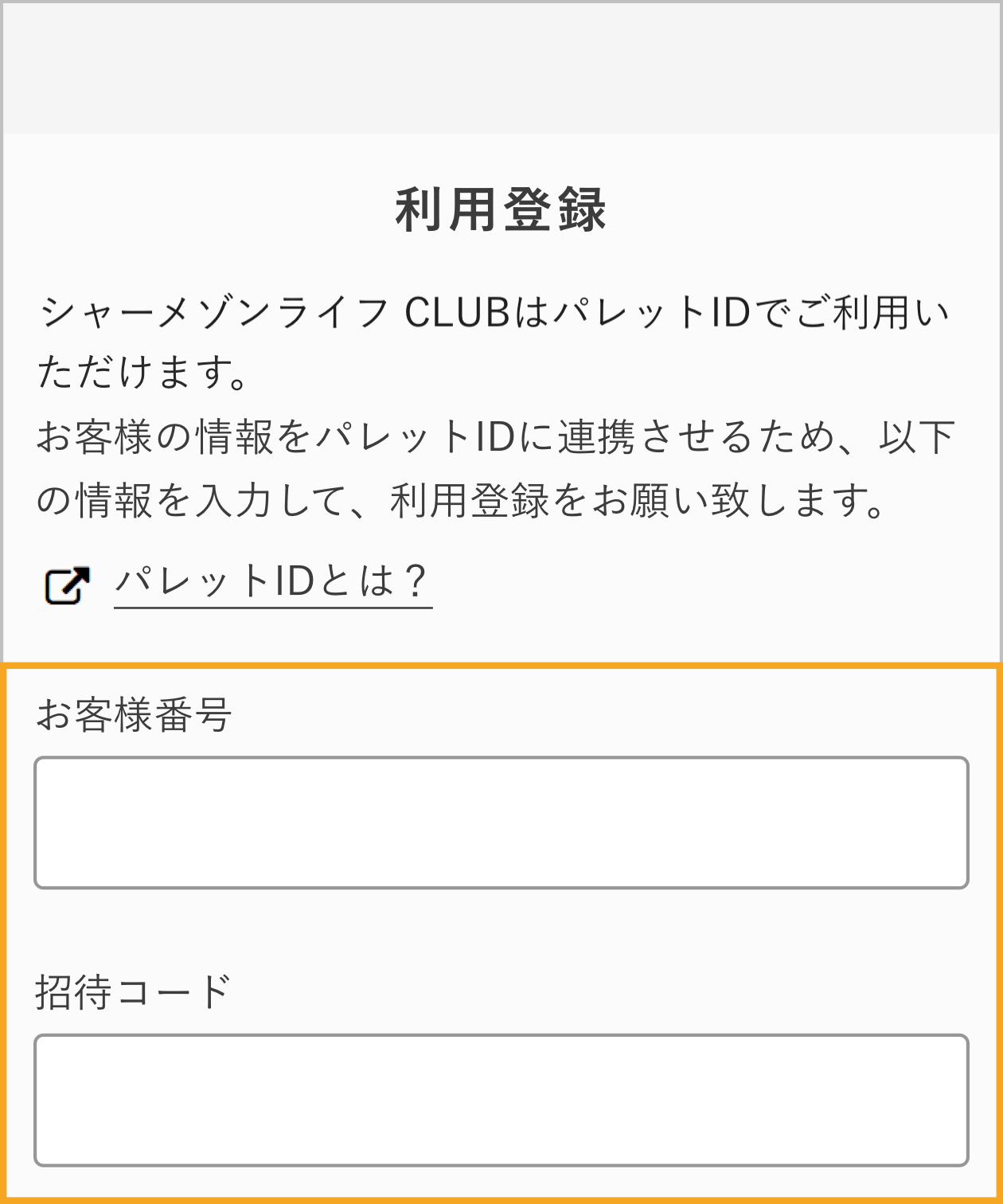1003x1204 pixels.
Task: Open the パレットIDとは？ link
Action: pyautogui.click(x=273, y=582)
